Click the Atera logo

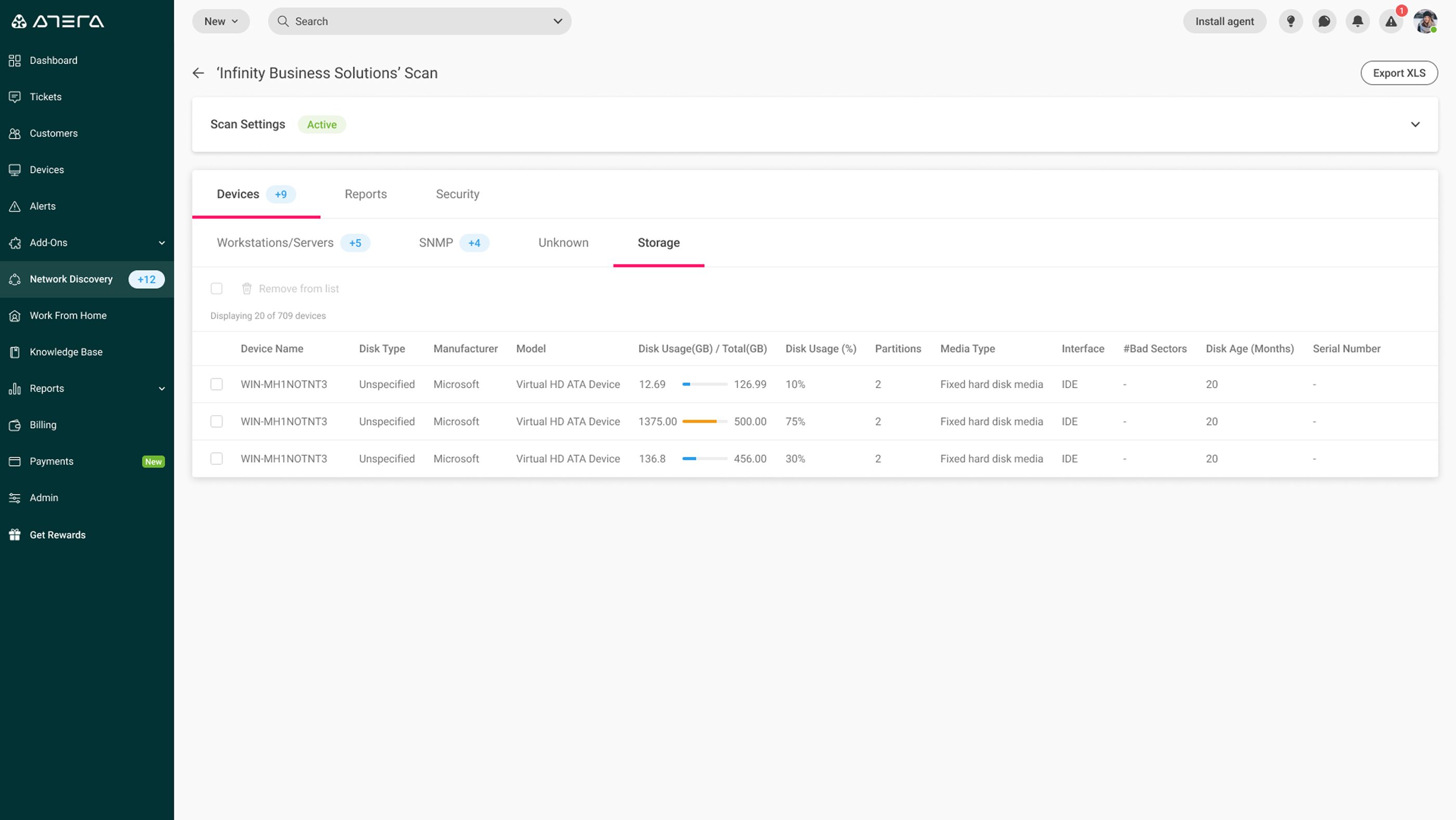58,21
